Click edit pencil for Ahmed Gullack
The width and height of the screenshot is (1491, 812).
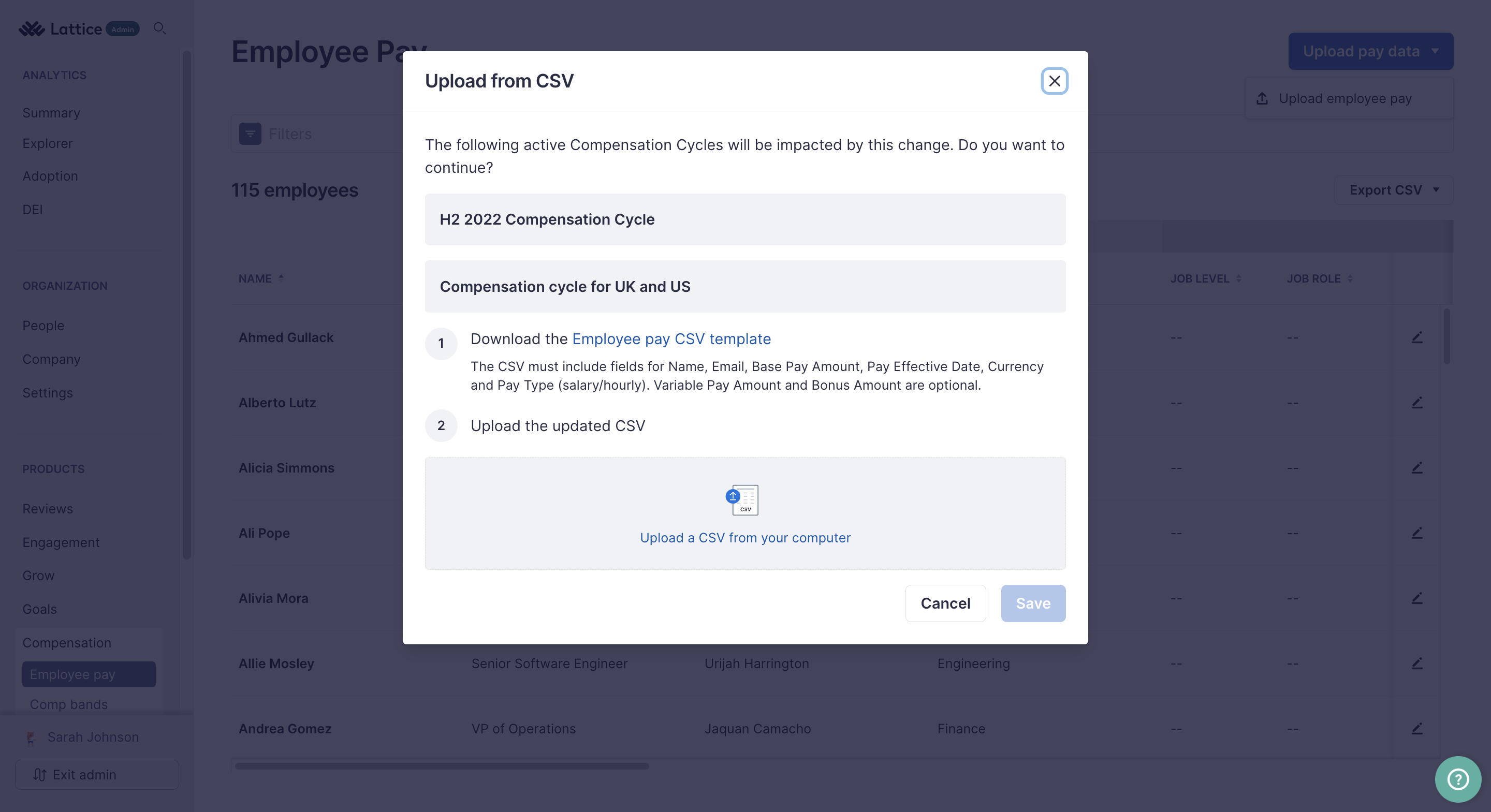point(1416,337)
